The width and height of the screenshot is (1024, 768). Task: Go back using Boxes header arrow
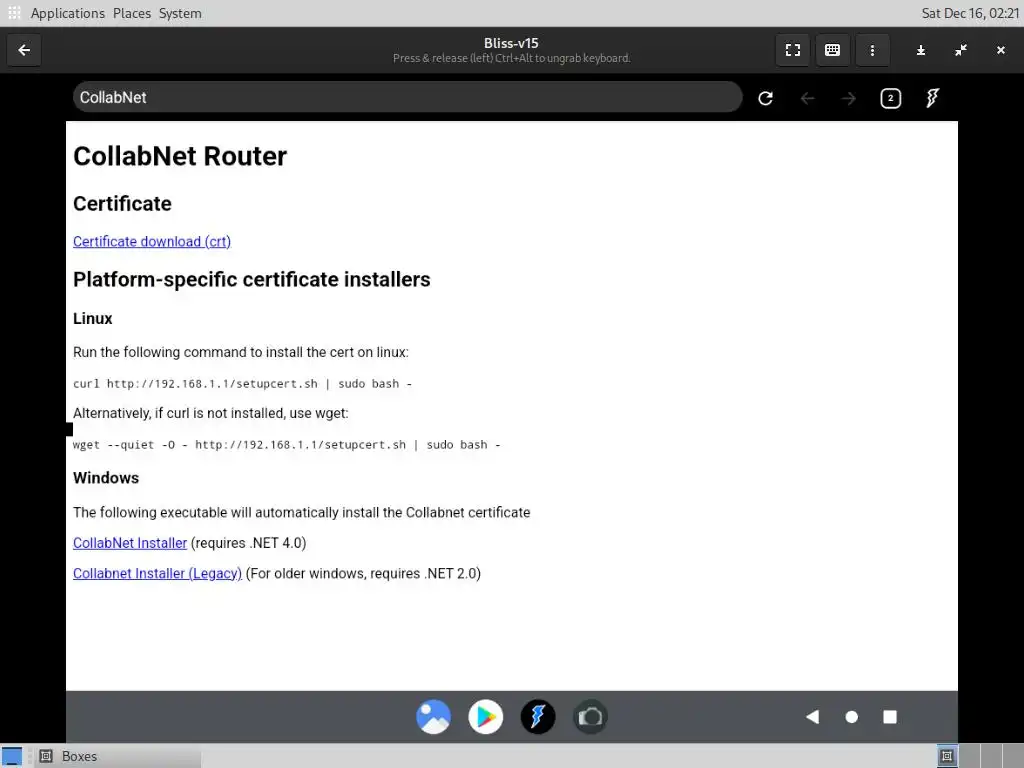coord(24,50)
